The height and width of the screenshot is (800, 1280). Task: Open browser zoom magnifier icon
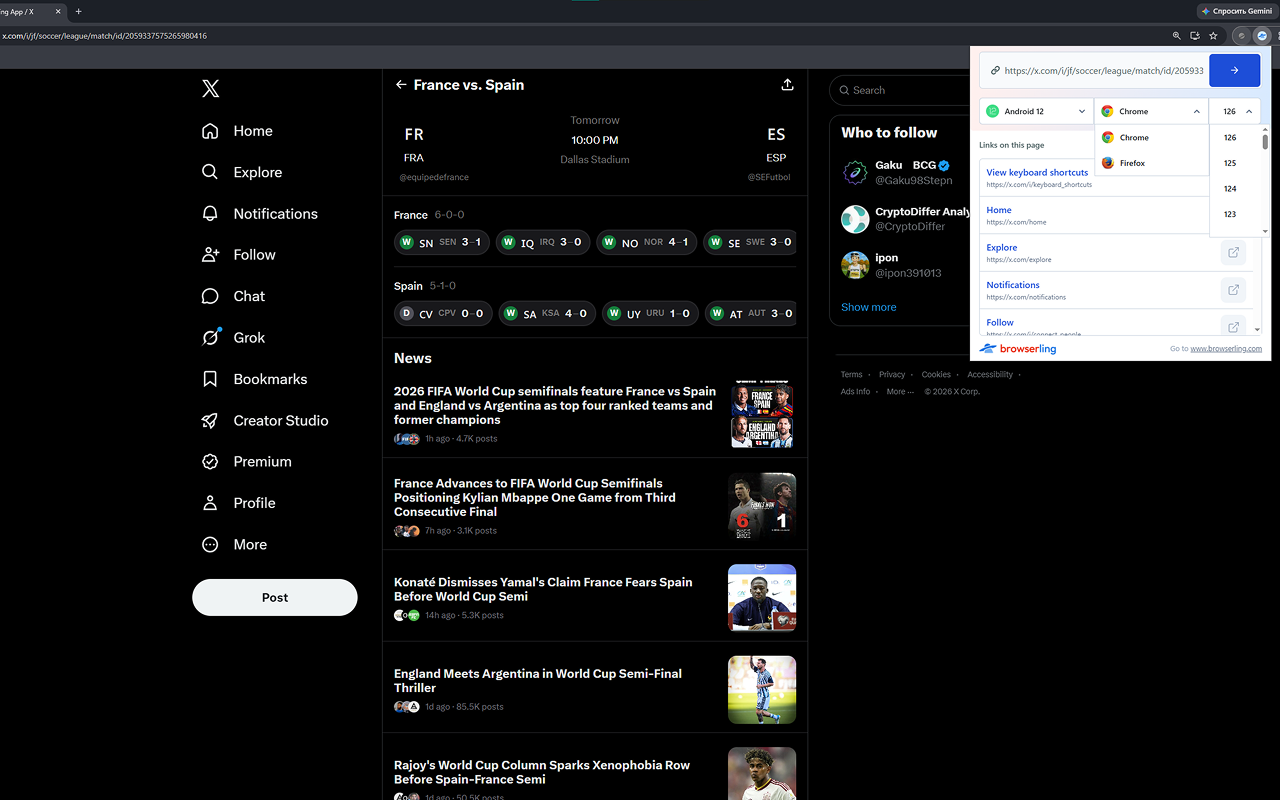pyautogui.click(x=1176, y=36)
